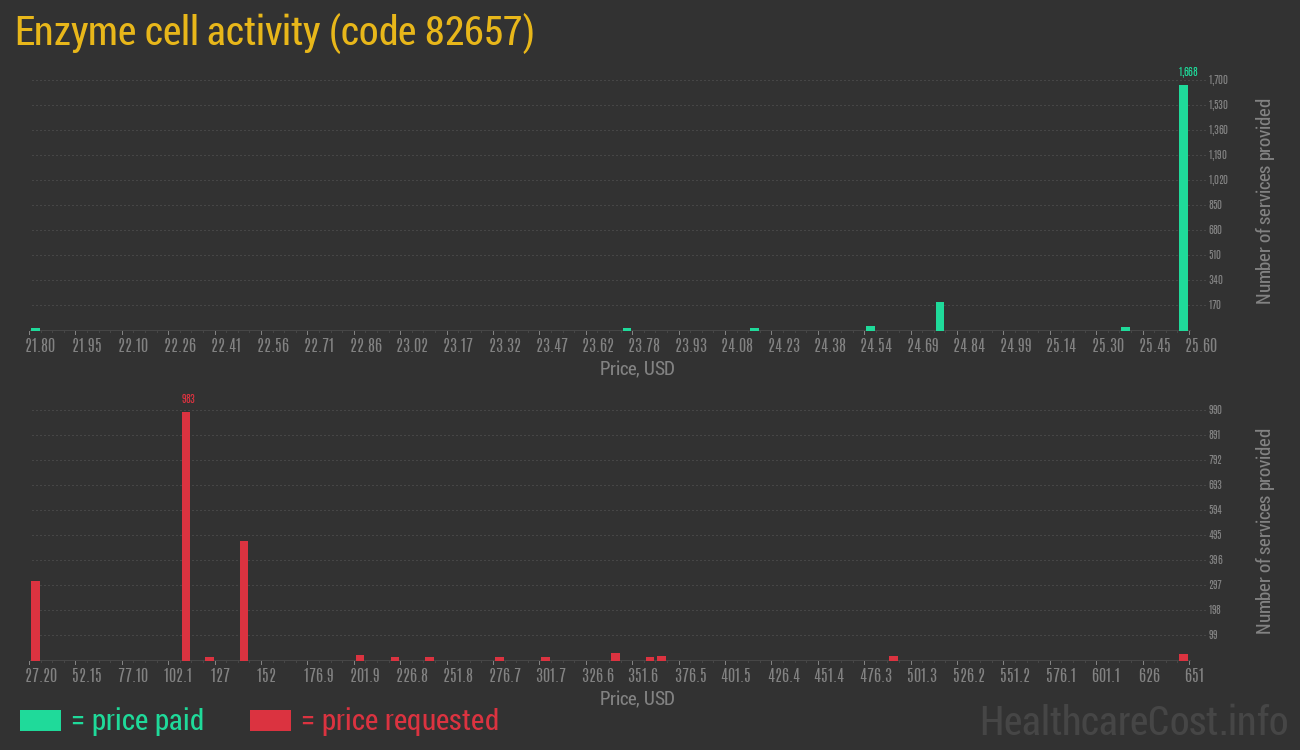Click the green bar between 24.69 and 24.84
The width and height of the screenshot is (1300, 750).
point(940,316)
